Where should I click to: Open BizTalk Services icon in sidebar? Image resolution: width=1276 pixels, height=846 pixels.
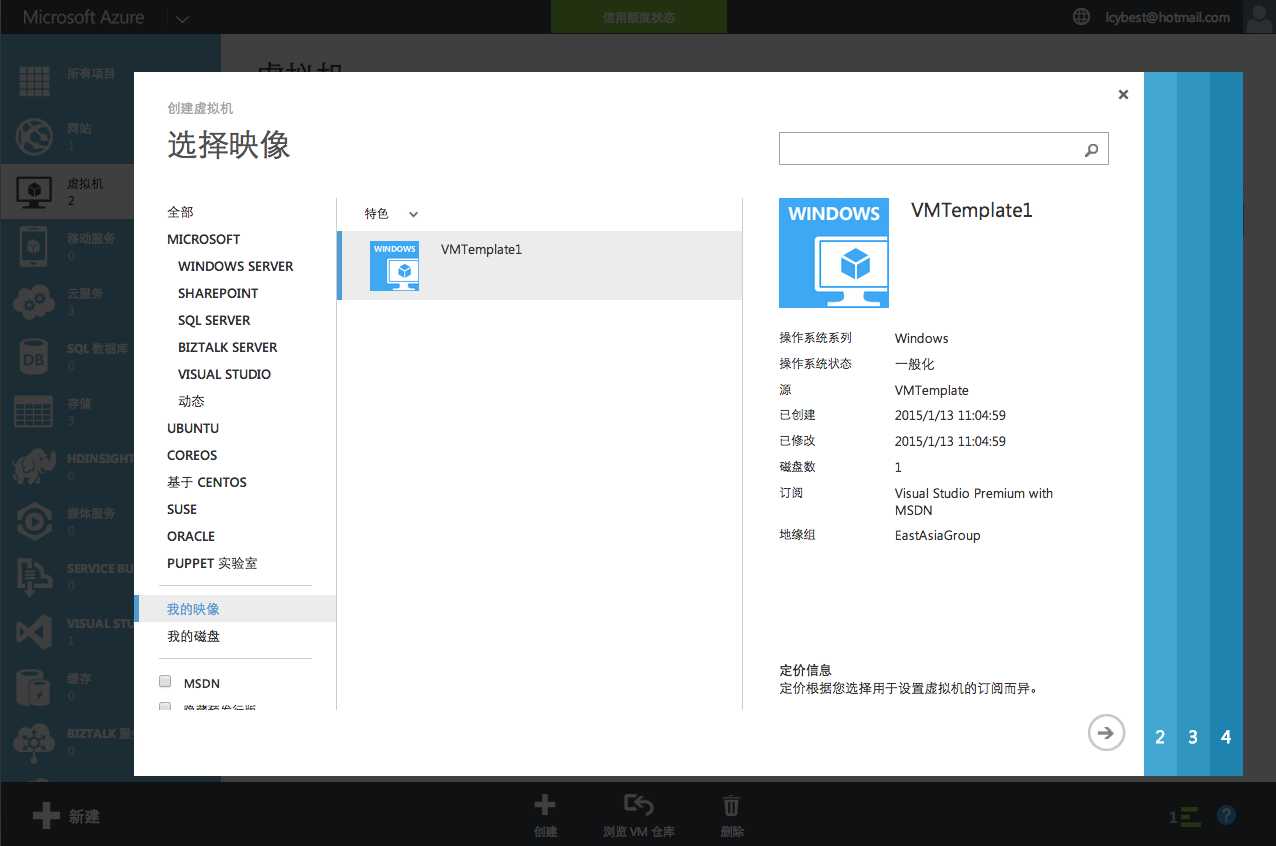coord(35,741)
